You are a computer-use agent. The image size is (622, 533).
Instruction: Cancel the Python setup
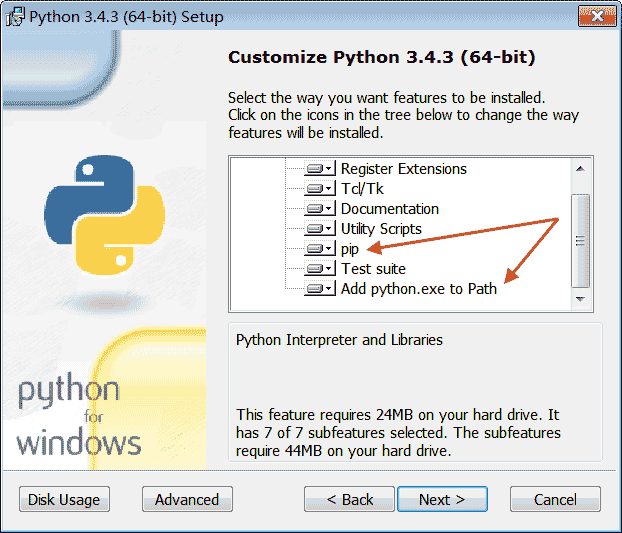point(555,499)
